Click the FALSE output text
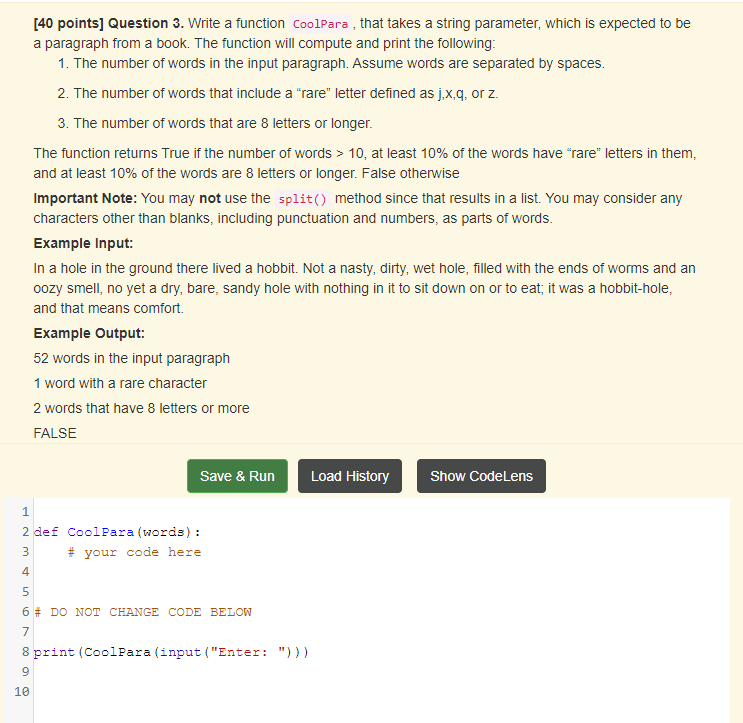This screenshot has width=743, height=723. (54, 433)
